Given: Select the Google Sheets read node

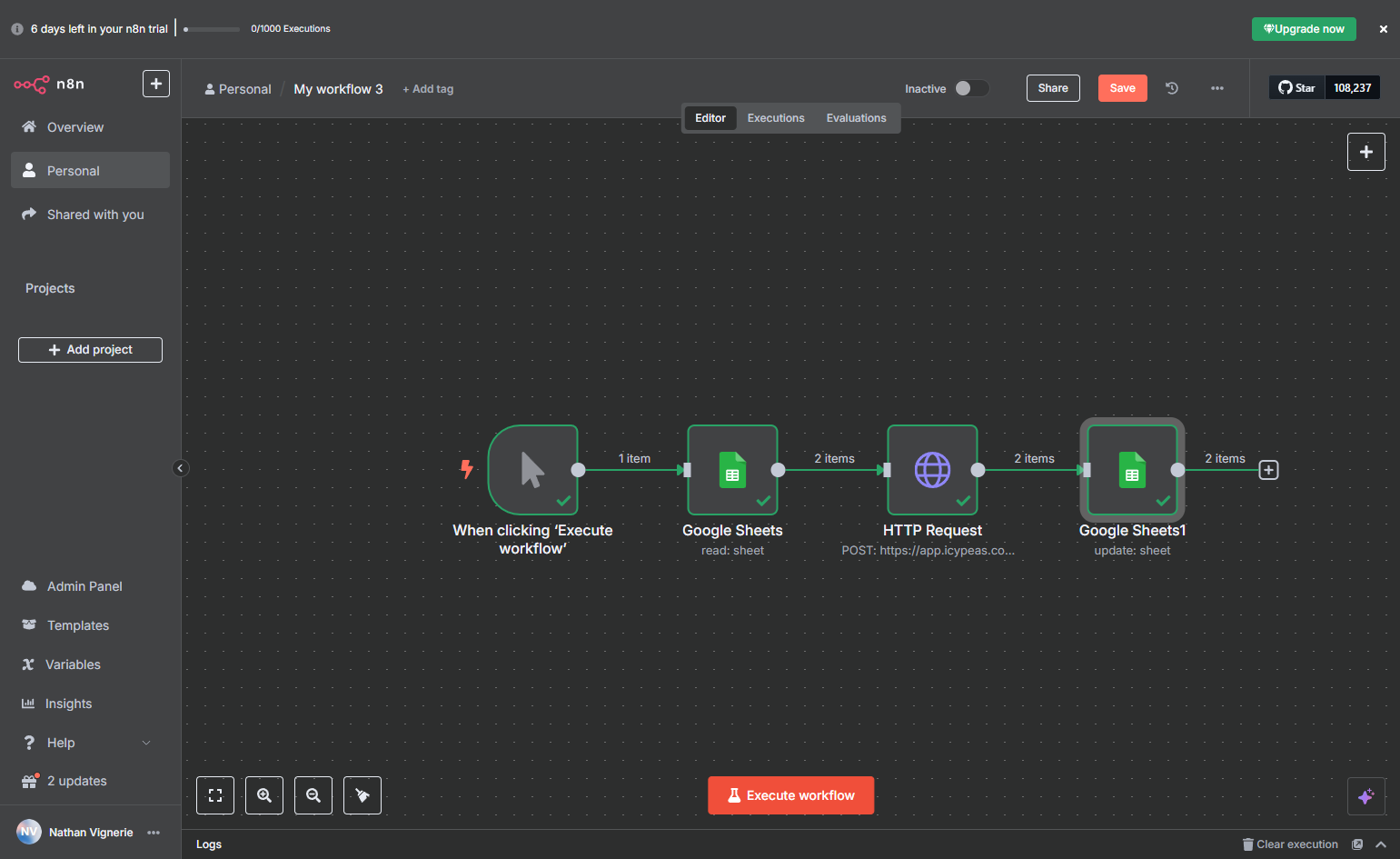Looking at the screenshot, I should point(732,470).
